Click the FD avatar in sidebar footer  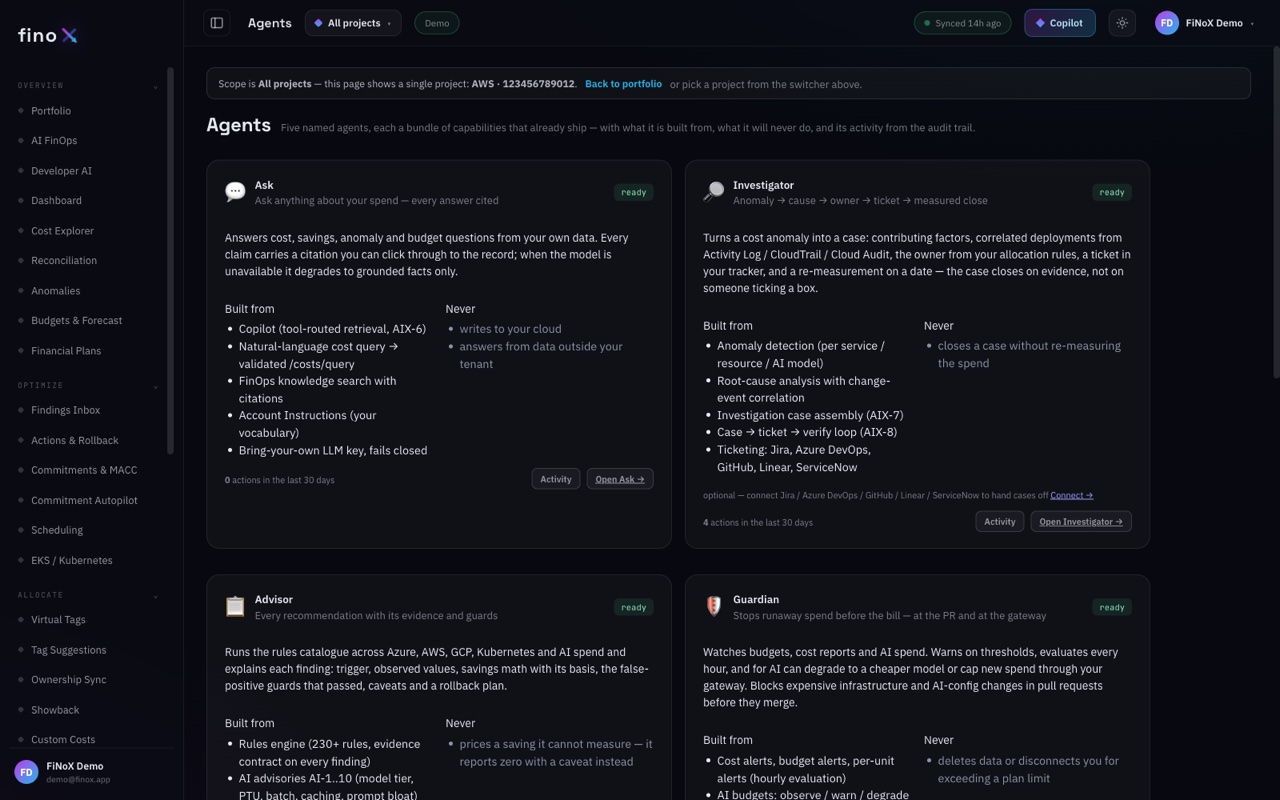click(26, 772)
